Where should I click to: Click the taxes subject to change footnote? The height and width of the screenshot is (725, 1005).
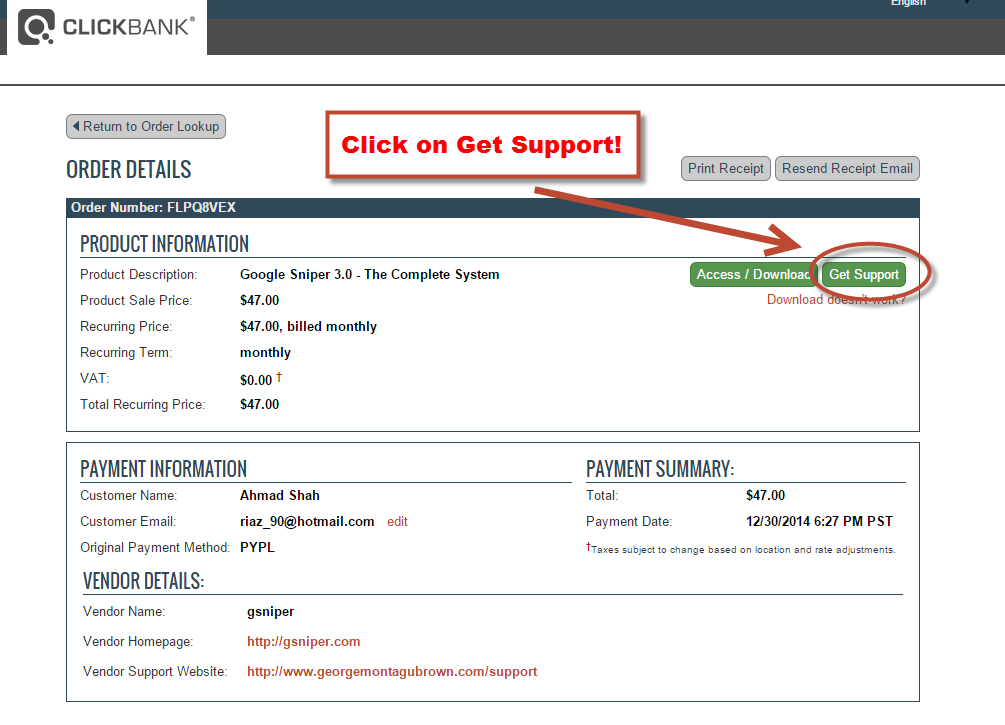pyautogui.click(x=741, y=549)
